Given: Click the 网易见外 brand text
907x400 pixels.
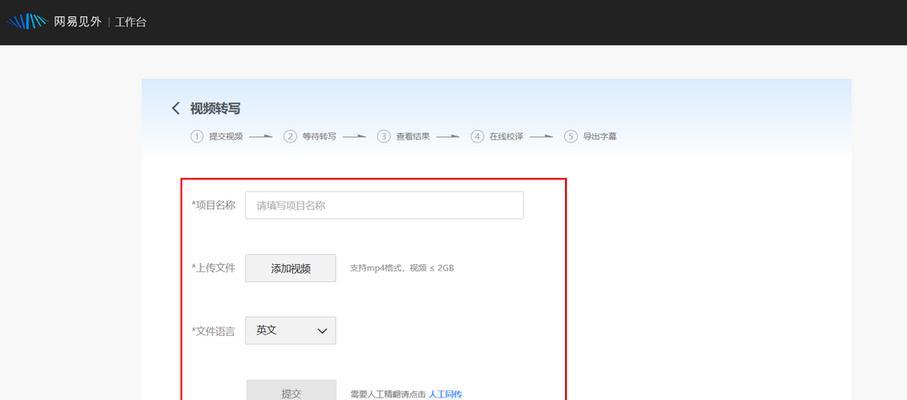Looking at the screenshot, I should coord(77,22).
